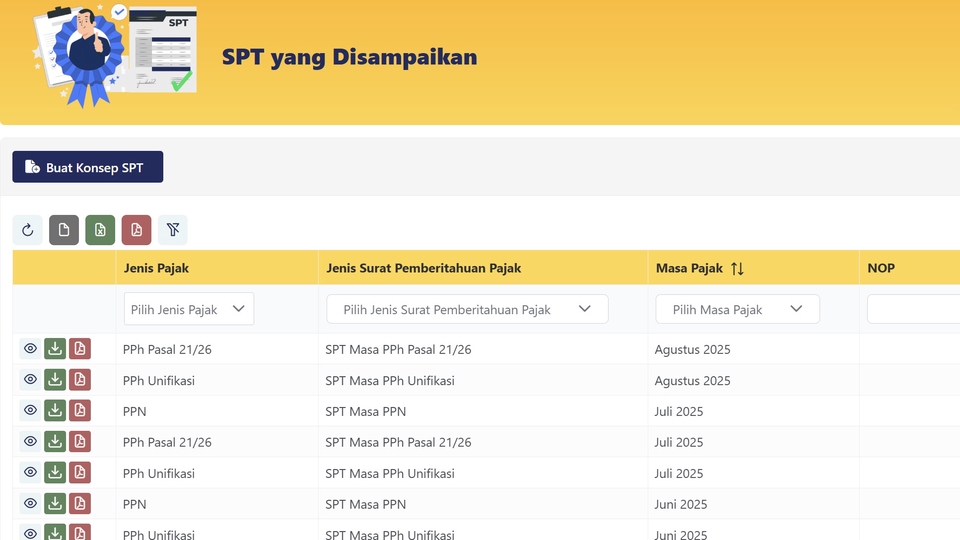Download the PPh Pasal 21/26 Agustus 2025 SPT
This screenshot has height=540, width=960.
point(55,349)
